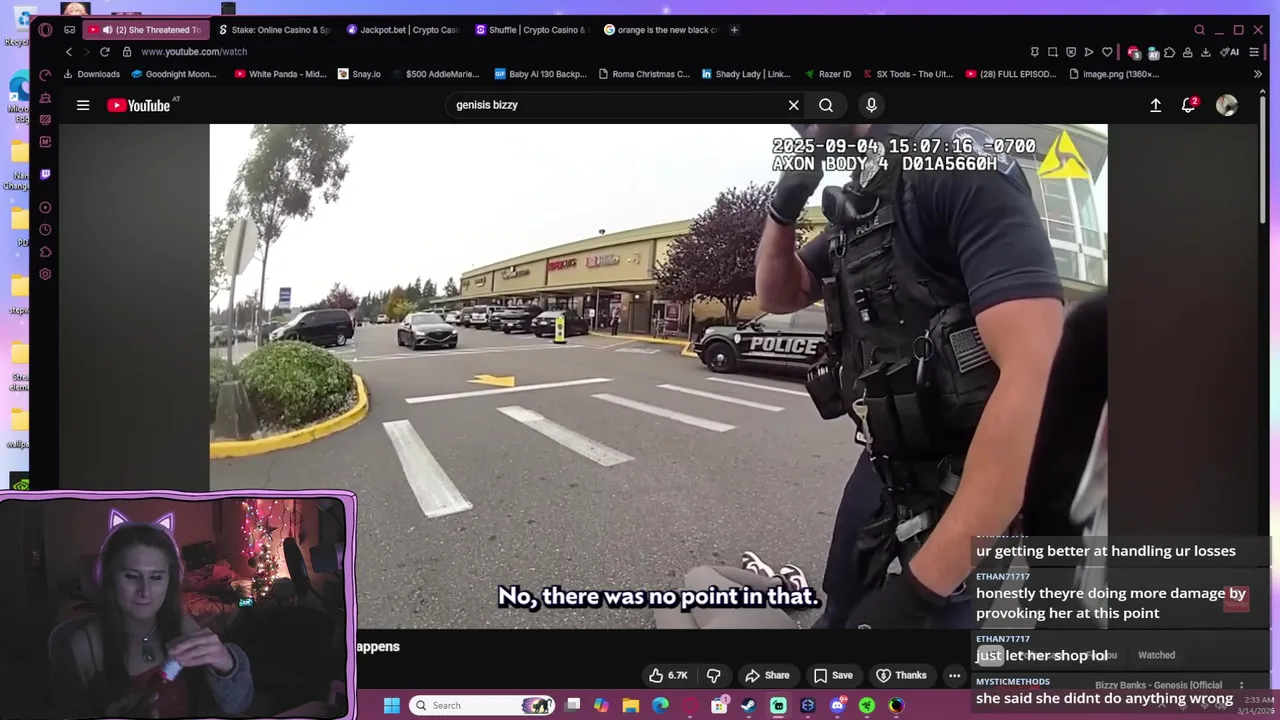Image resolution: width=1280 pixels, height=720 pixels.
Task: Reload the page in browser toolbar
Action: pyautogui.click(x=104, y=52)
